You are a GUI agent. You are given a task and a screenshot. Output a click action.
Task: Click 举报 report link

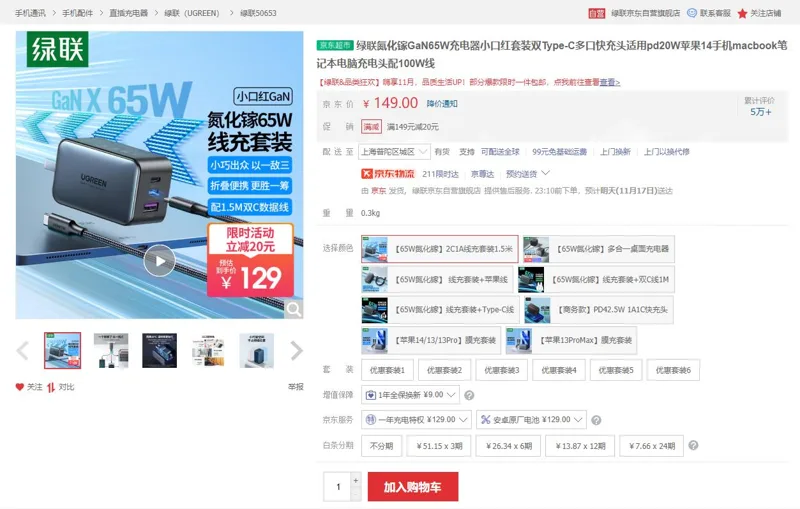pyautogui.click(x=295, y=387)
